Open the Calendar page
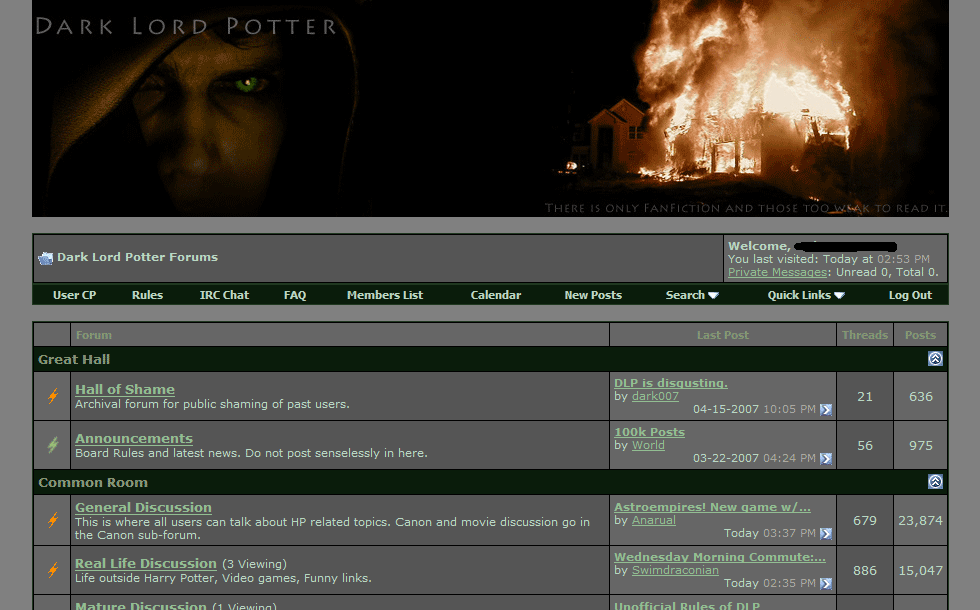 pos(496,295)
